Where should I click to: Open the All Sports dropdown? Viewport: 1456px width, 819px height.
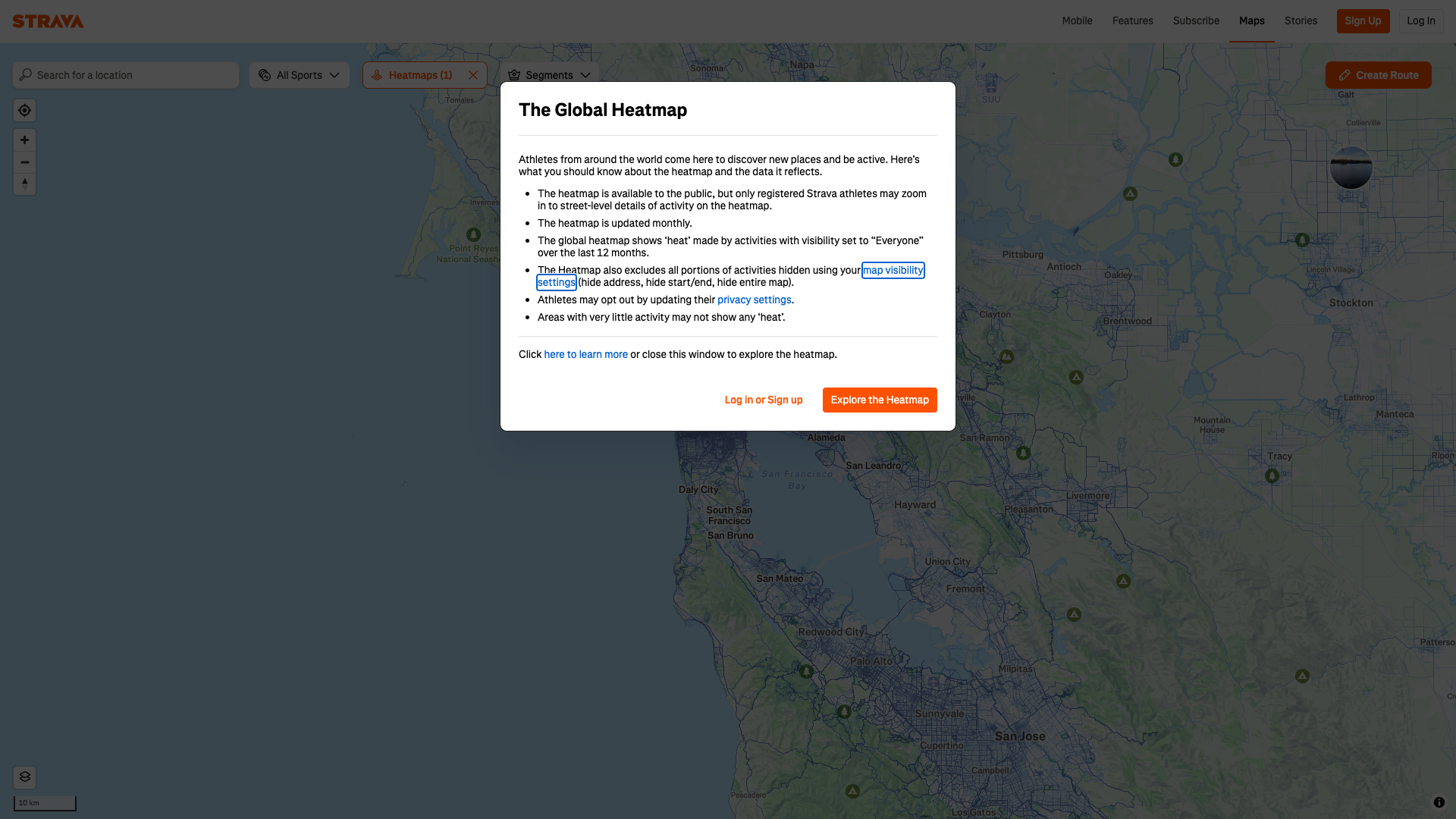coord(299,74)
